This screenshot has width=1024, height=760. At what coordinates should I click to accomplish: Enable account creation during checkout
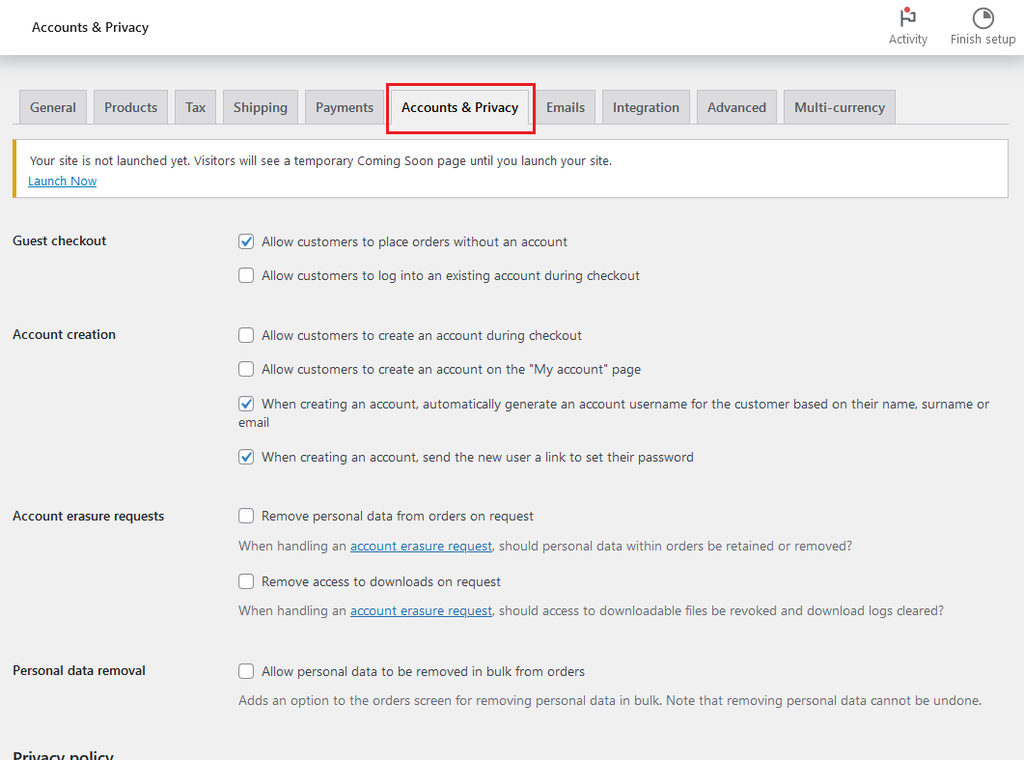tap(246, 336)
